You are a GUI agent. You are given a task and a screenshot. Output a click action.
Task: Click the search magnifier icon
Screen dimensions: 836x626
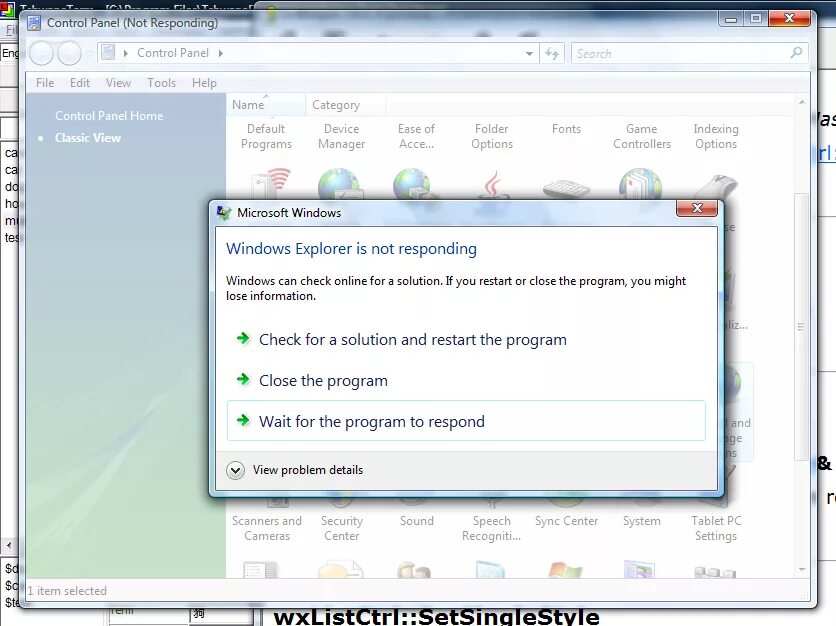tap(797, 53)
